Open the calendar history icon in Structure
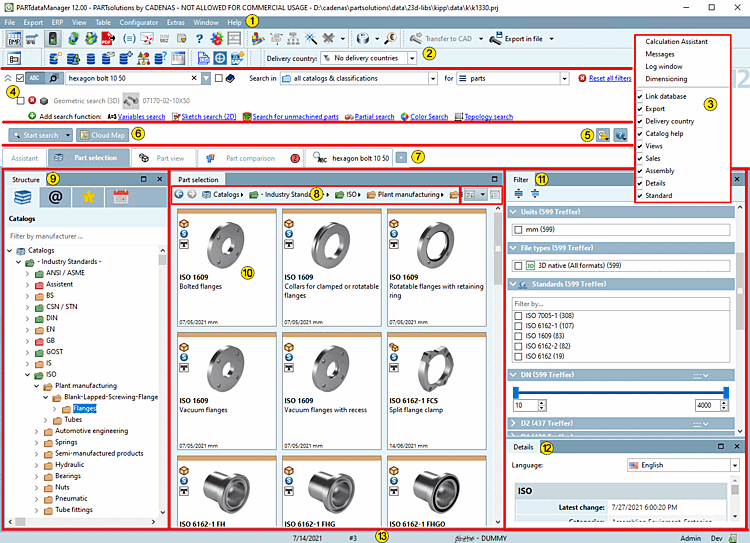 click(121, 197)
